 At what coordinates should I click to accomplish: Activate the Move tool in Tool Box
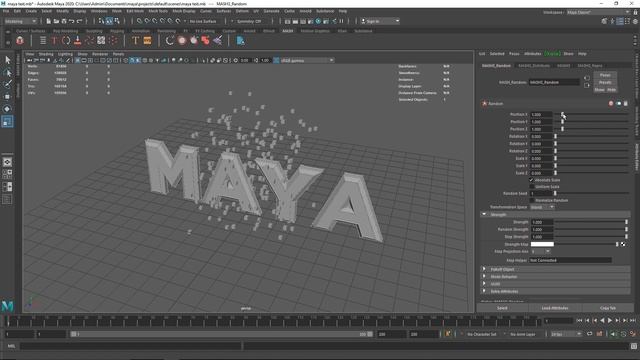(7, 97)
